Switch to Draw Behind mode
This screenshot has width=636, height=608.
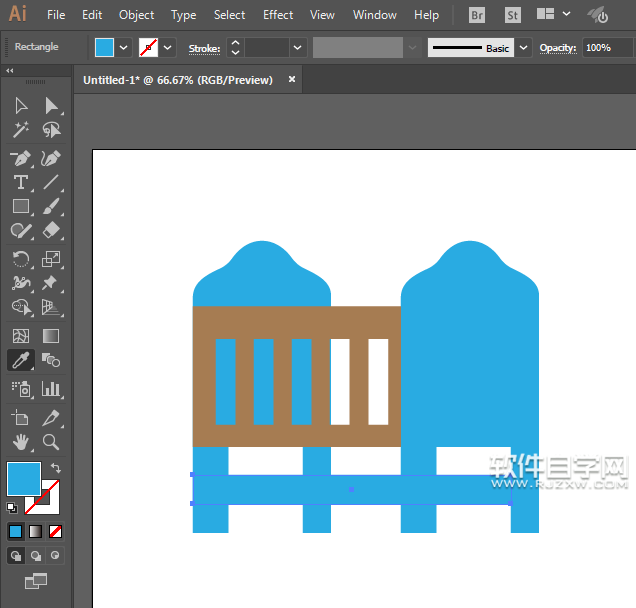tap(36, 555)
